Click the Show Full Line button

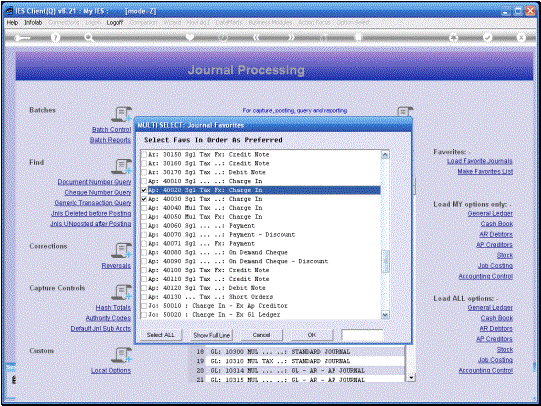coord(212,335)
